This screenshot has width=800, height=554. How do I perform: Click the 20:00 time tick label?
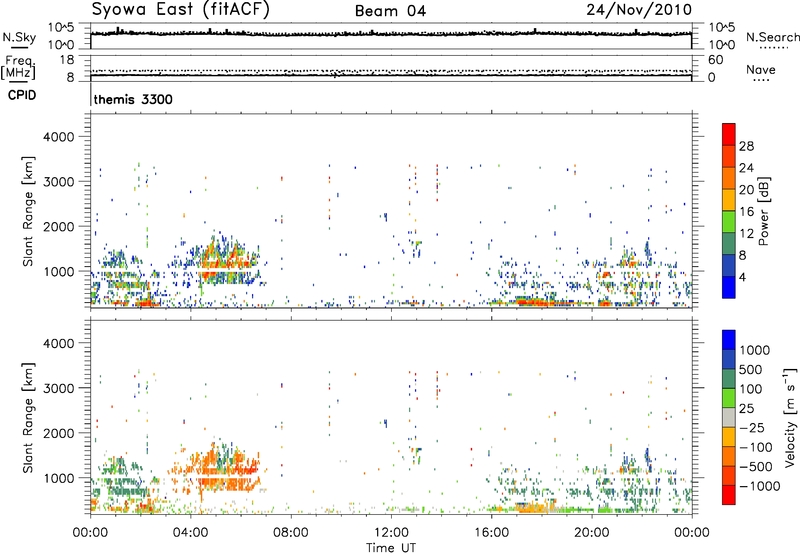click(x=591, y=533)
